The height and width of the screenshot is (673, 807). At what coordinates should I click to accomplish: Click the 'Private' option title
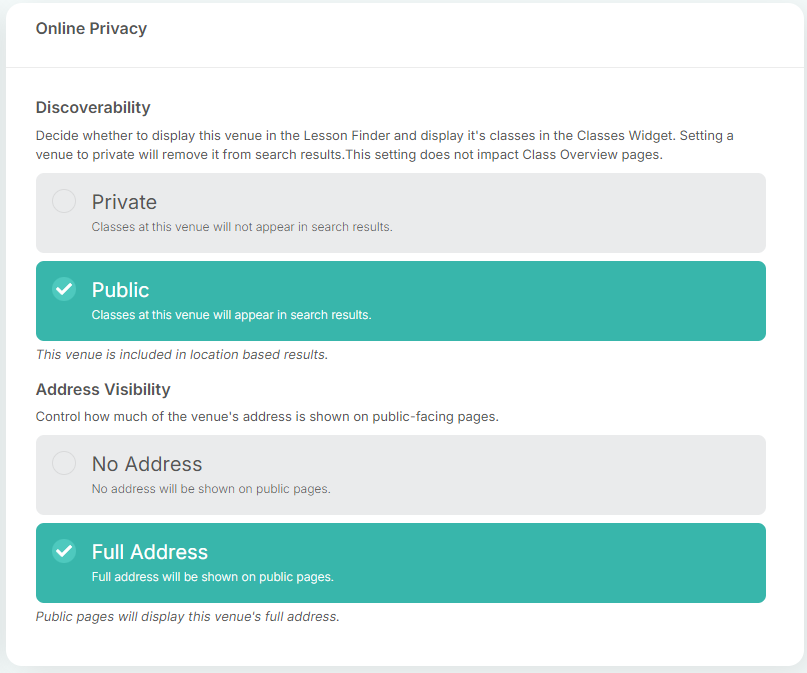[124, 202]
